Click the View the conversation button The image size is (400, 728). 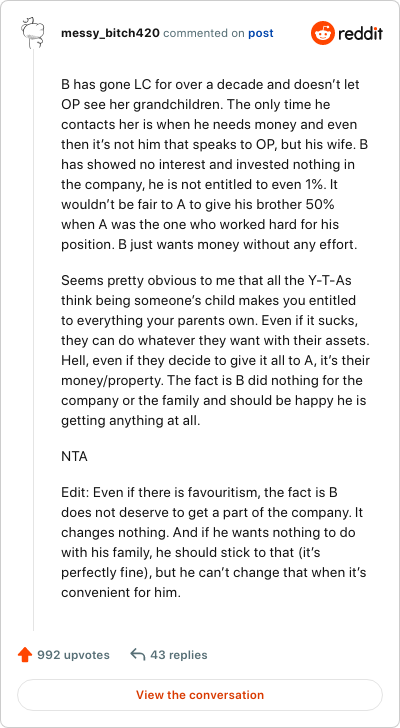200,695
